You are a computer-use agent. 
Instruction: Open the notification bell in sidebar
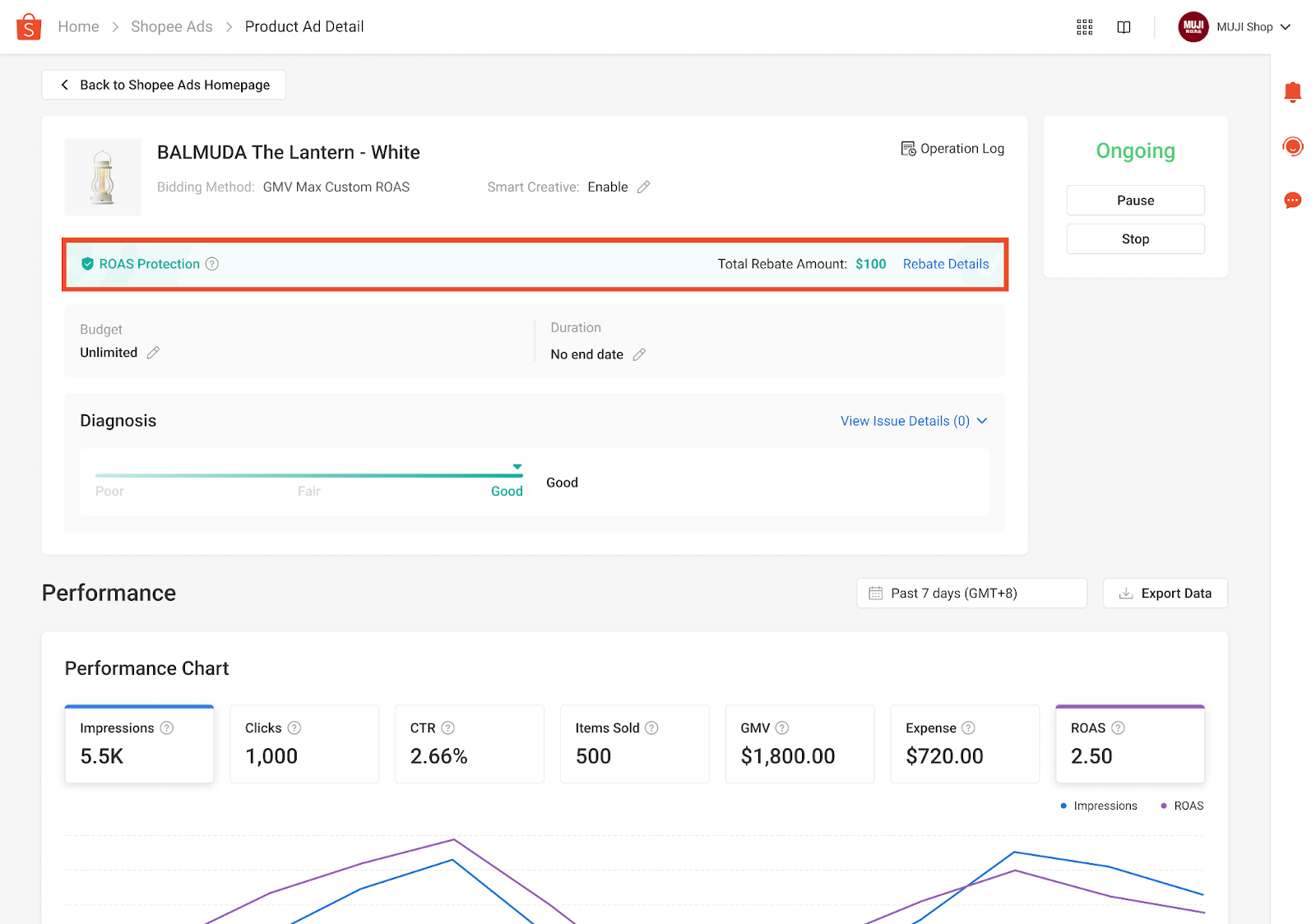[x=1293, y=92]
